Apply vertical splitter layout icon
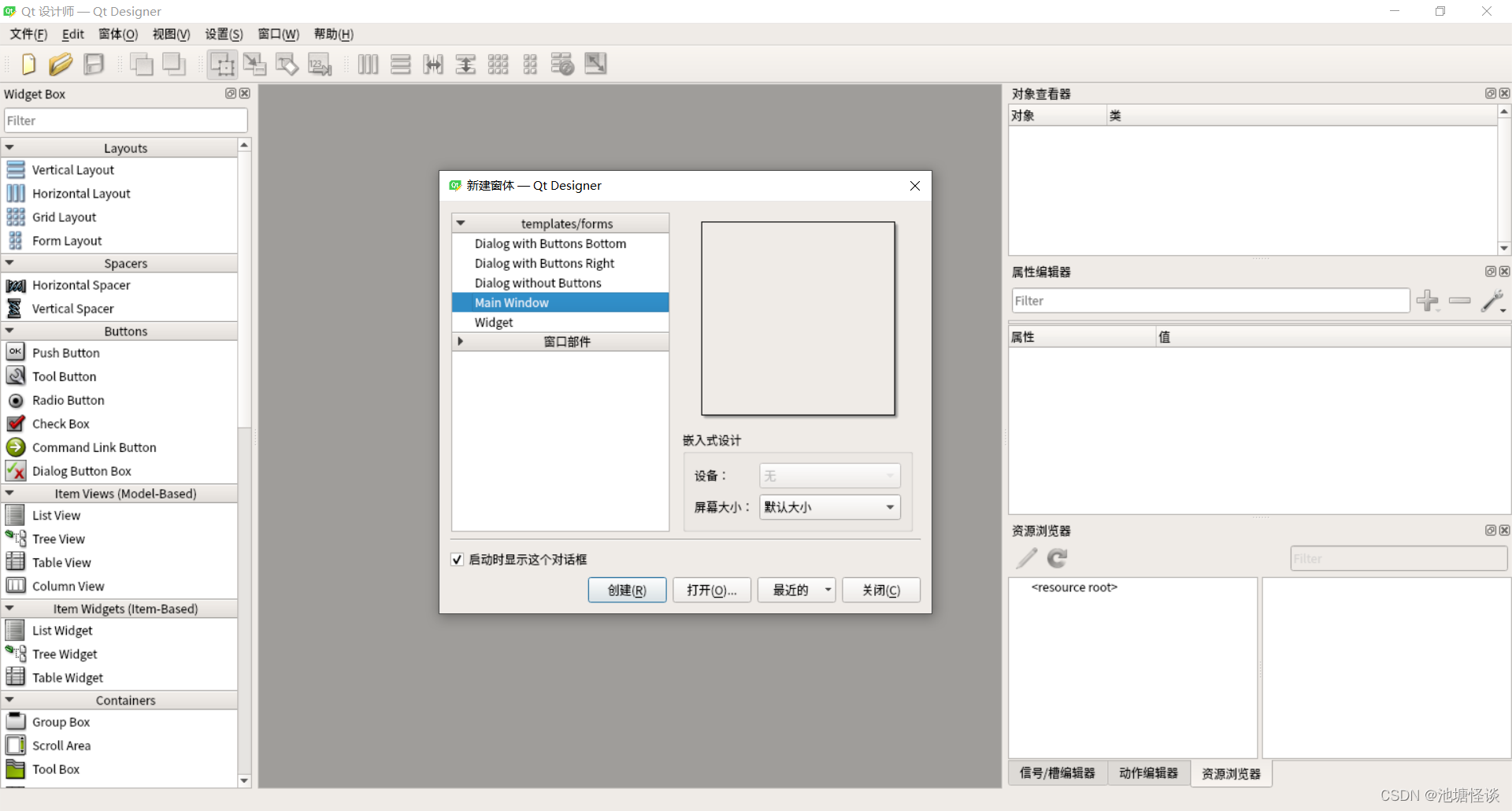 (465, 64)
